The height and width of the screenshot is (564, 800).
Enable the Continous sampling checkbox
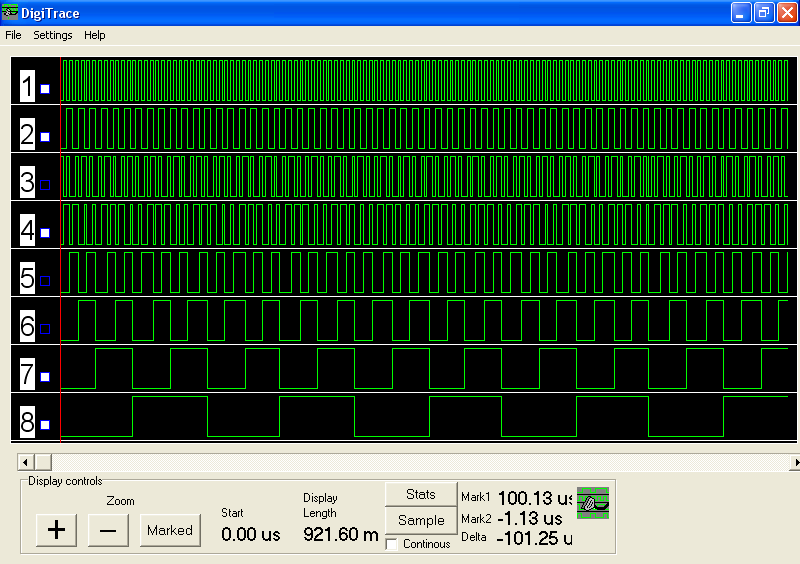pos(392,544)
